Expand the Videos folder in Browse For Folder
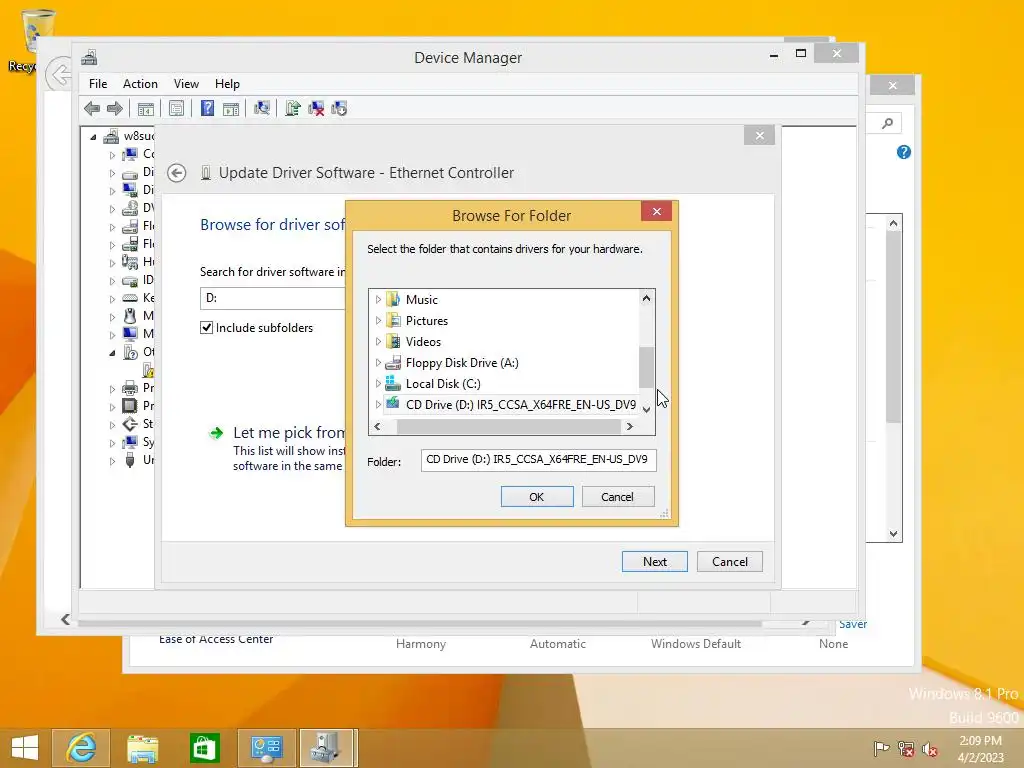The width and height of the screenshot is (1024, 768). [378, 342]
